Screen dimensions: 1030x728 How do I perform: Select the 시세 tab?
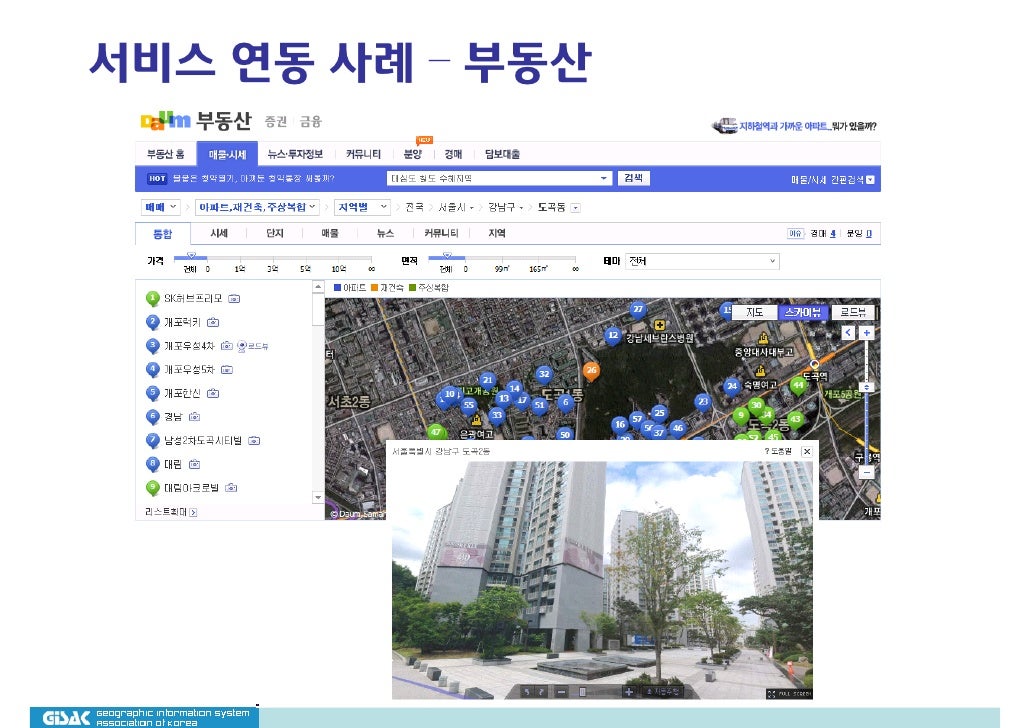(219, 233)
